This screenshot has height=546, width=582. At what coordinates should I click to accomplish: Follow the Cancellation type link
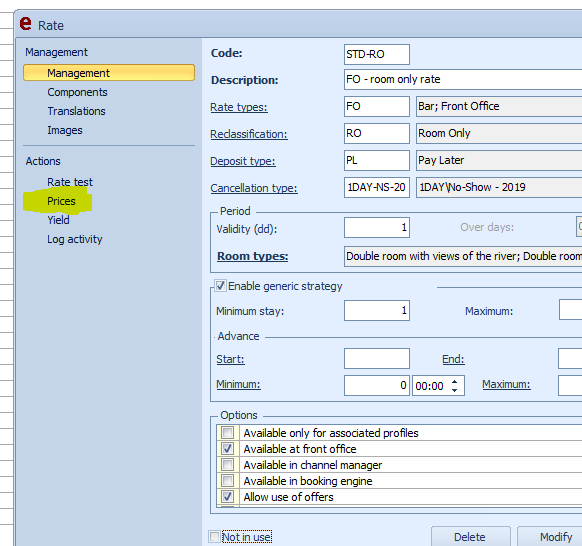pyautogui.click(x=254, y=188)
